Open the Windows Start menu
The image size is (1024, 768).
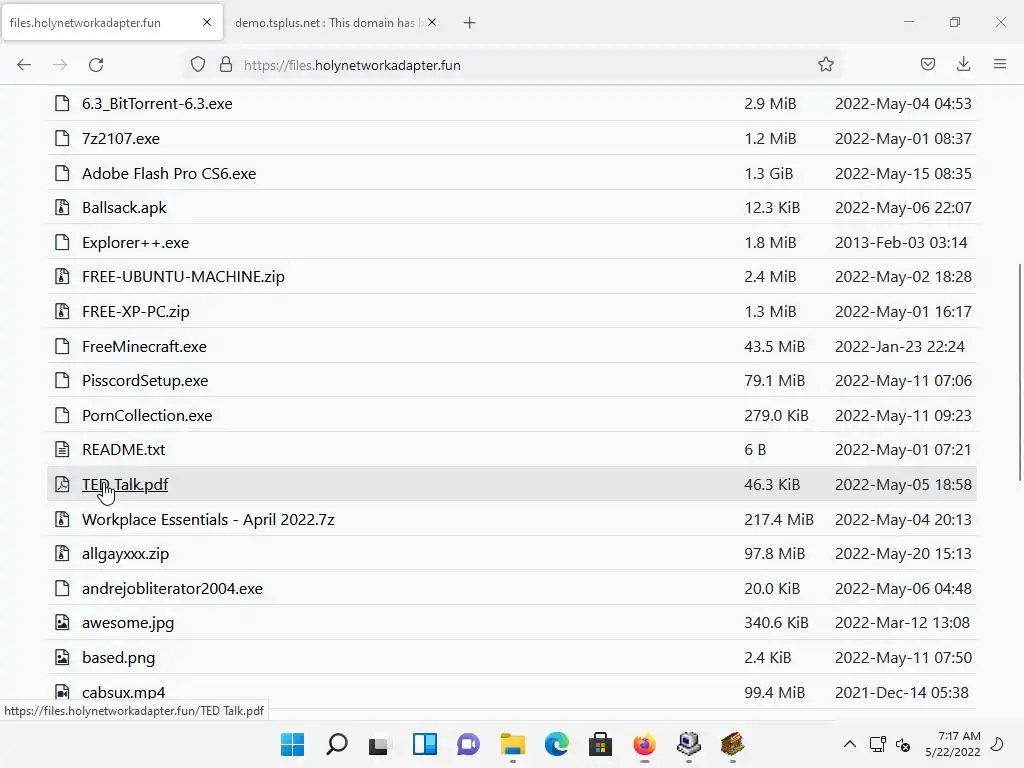point(293,744)
